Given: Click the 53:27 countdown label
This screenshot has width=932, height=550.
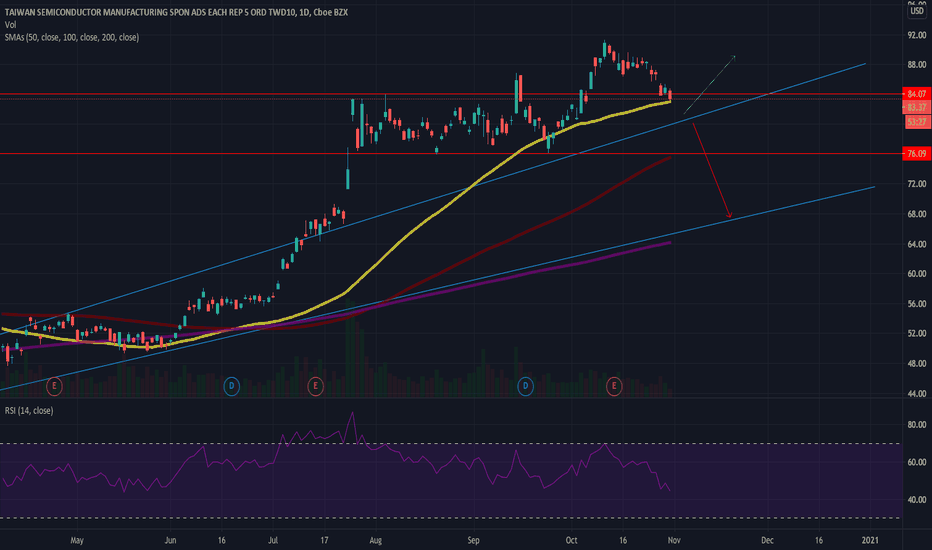Looking at the screenshot, I should [917, 122].
